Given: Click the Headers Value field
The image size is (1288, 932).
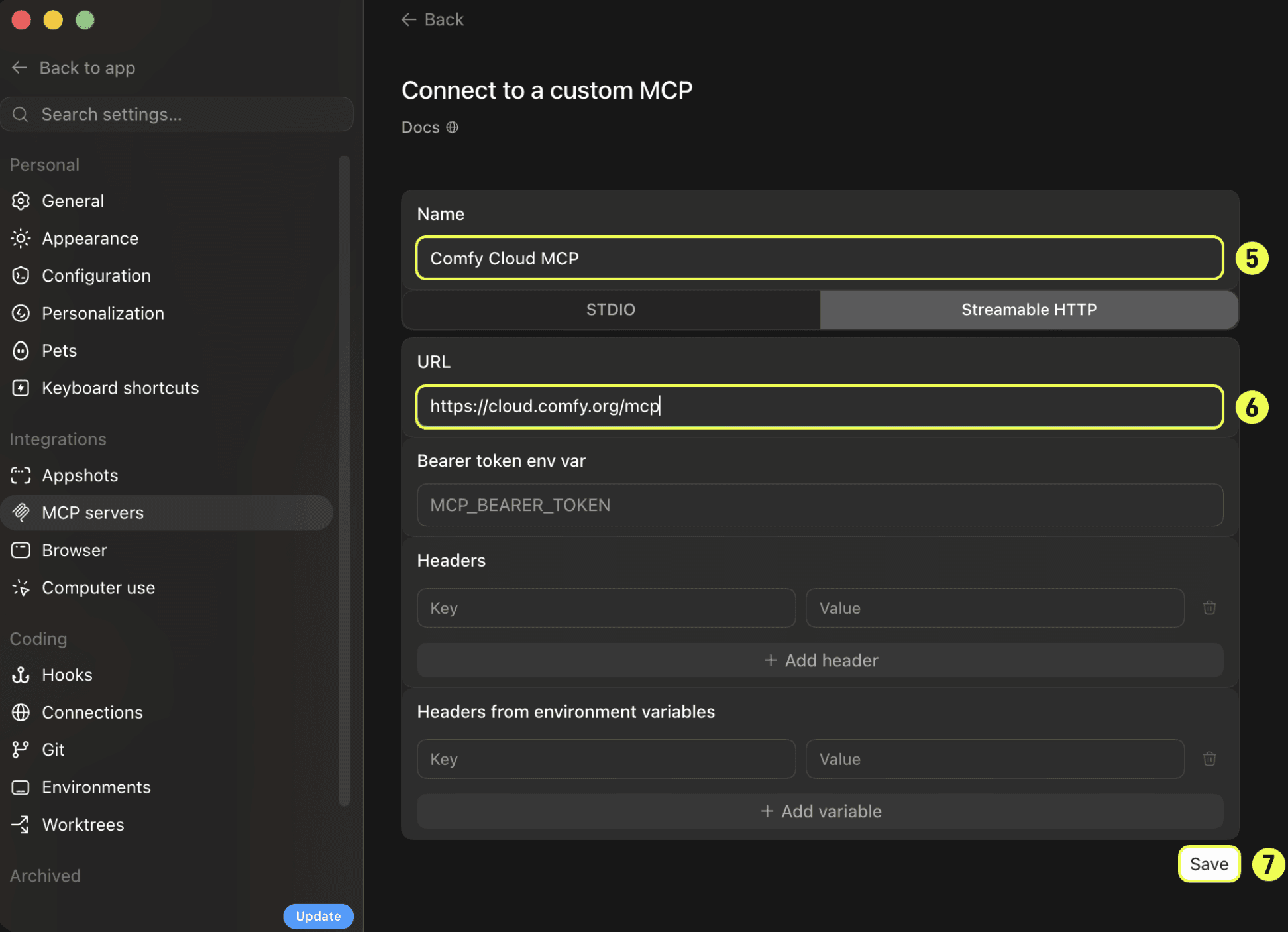Looking at the screenshot, I should pyautogui.click(x=995, y=608).
